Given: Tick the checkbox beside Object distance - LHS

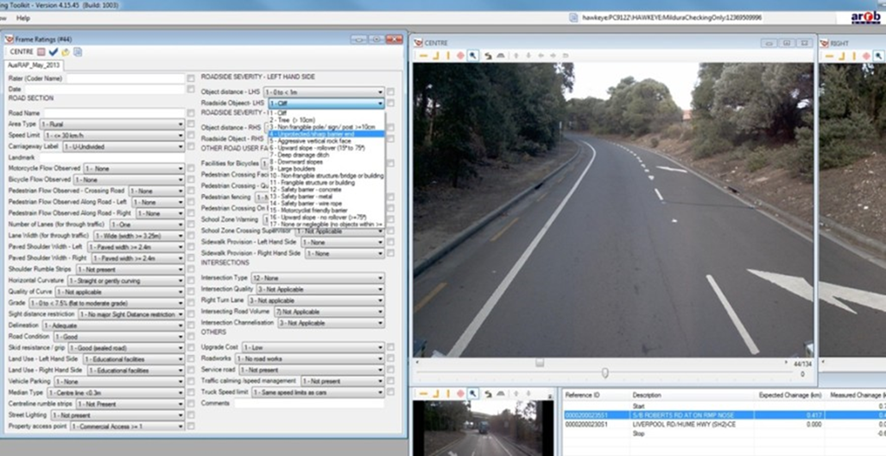Looking at the screenshot, I should tap(390, 92).
